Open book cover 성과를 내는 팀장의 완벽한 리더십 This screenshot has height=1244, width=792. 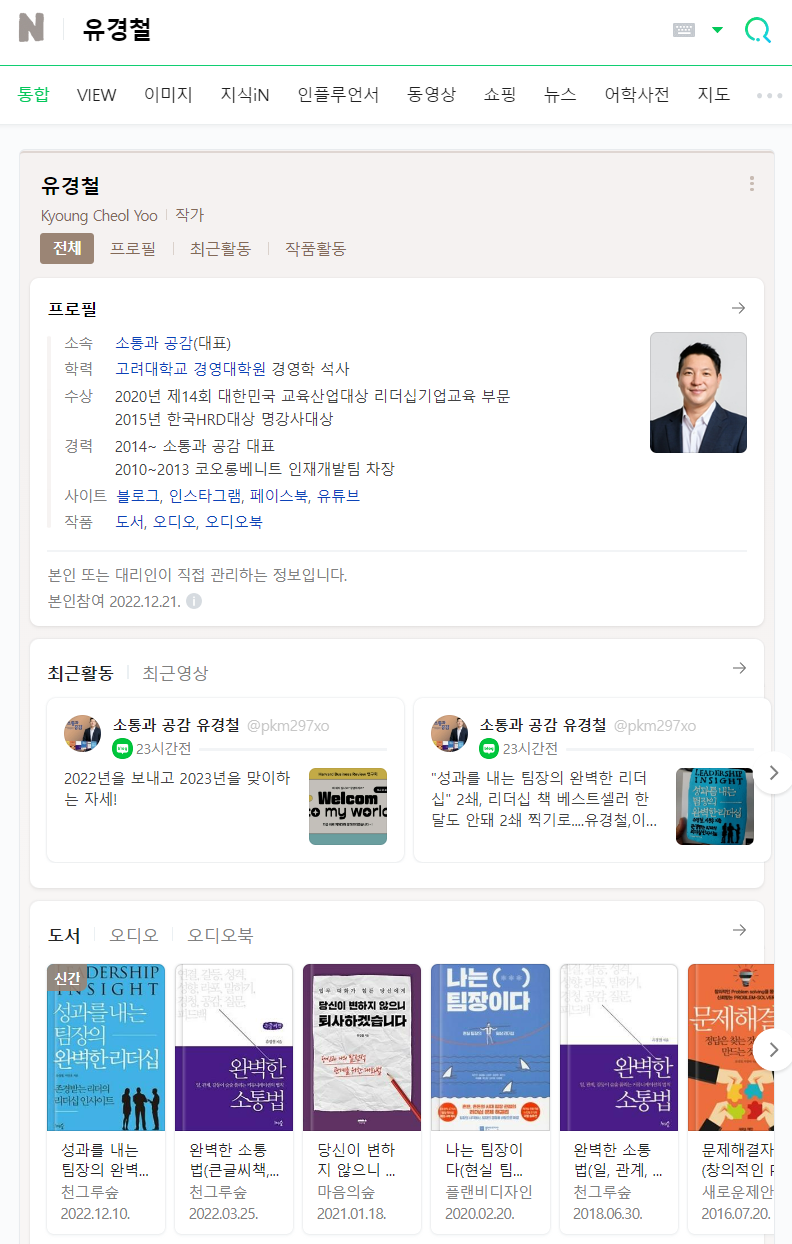(106, 1047)
